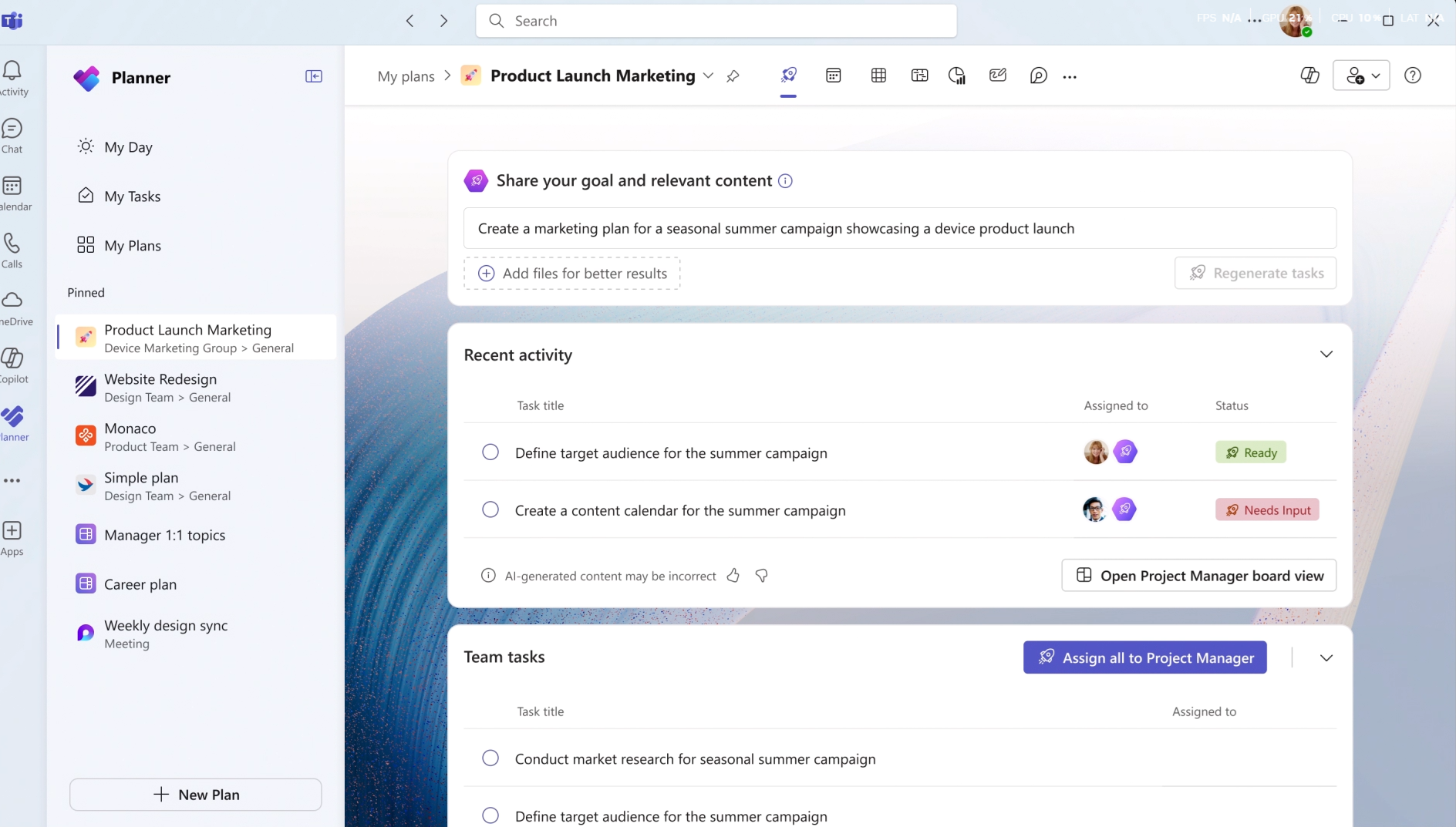
Task: Switch to the charts view tab
Action: point(957,76)
